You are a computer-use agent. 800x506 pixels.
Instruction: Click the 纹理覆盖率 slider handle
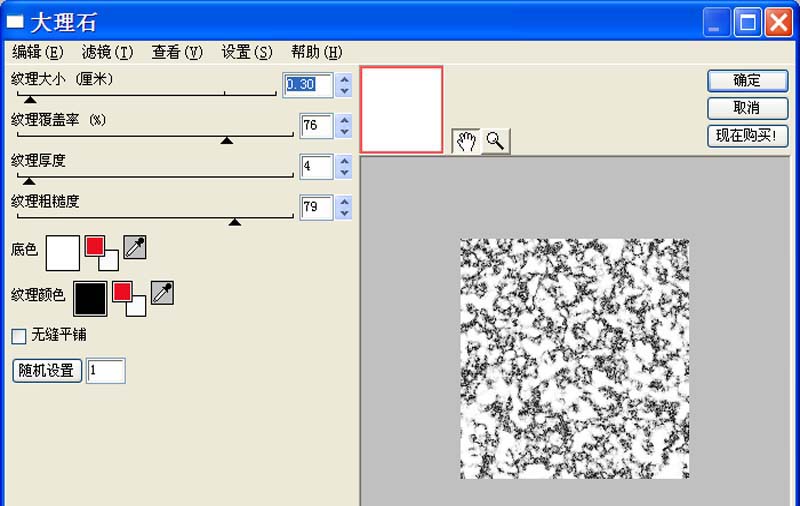[227, 141]
